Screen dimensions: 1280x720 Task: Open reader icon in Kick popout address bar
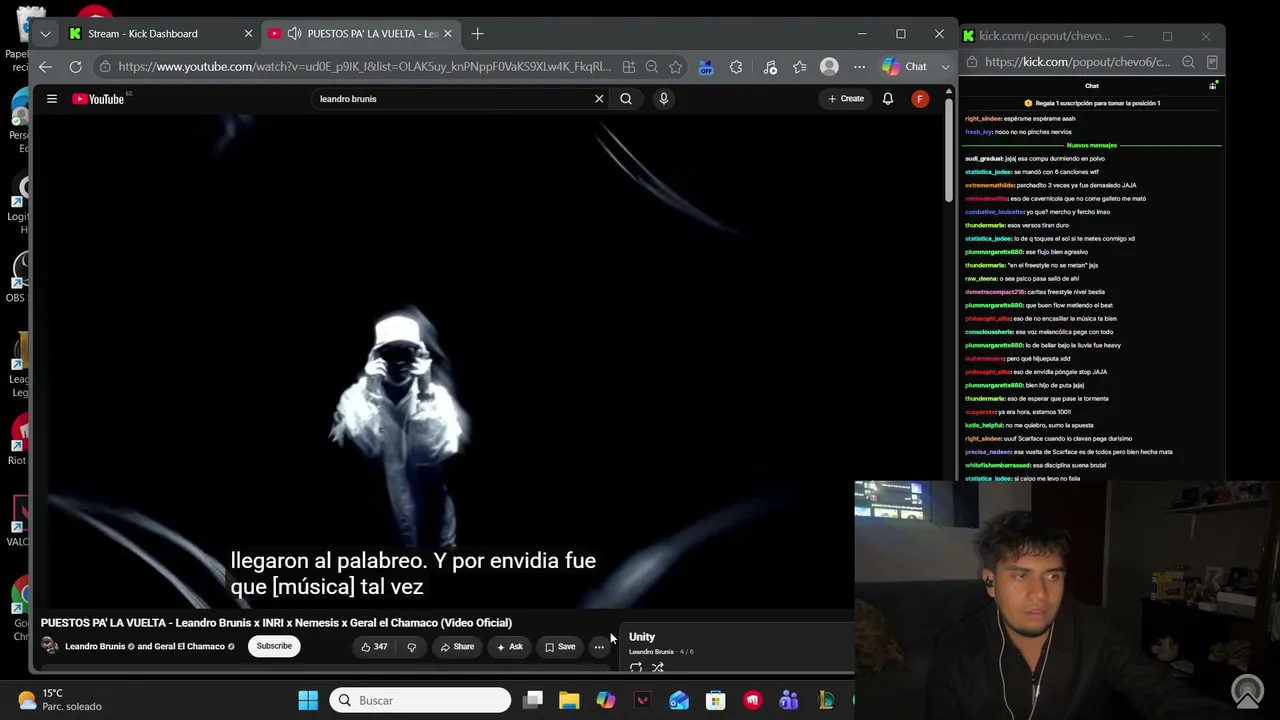click(x=1212, y=62)
